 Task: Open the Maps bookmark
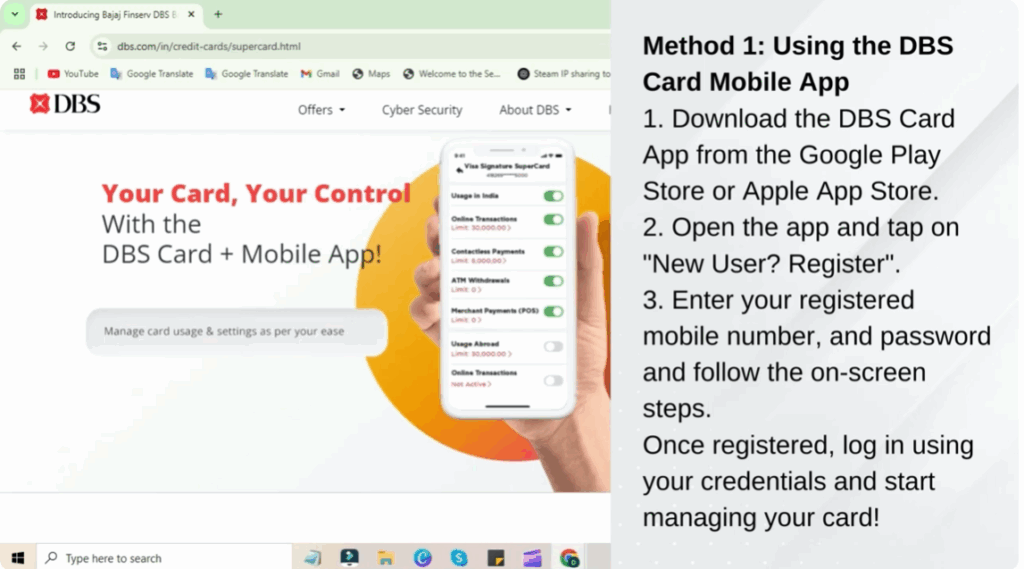pos(371,74)
